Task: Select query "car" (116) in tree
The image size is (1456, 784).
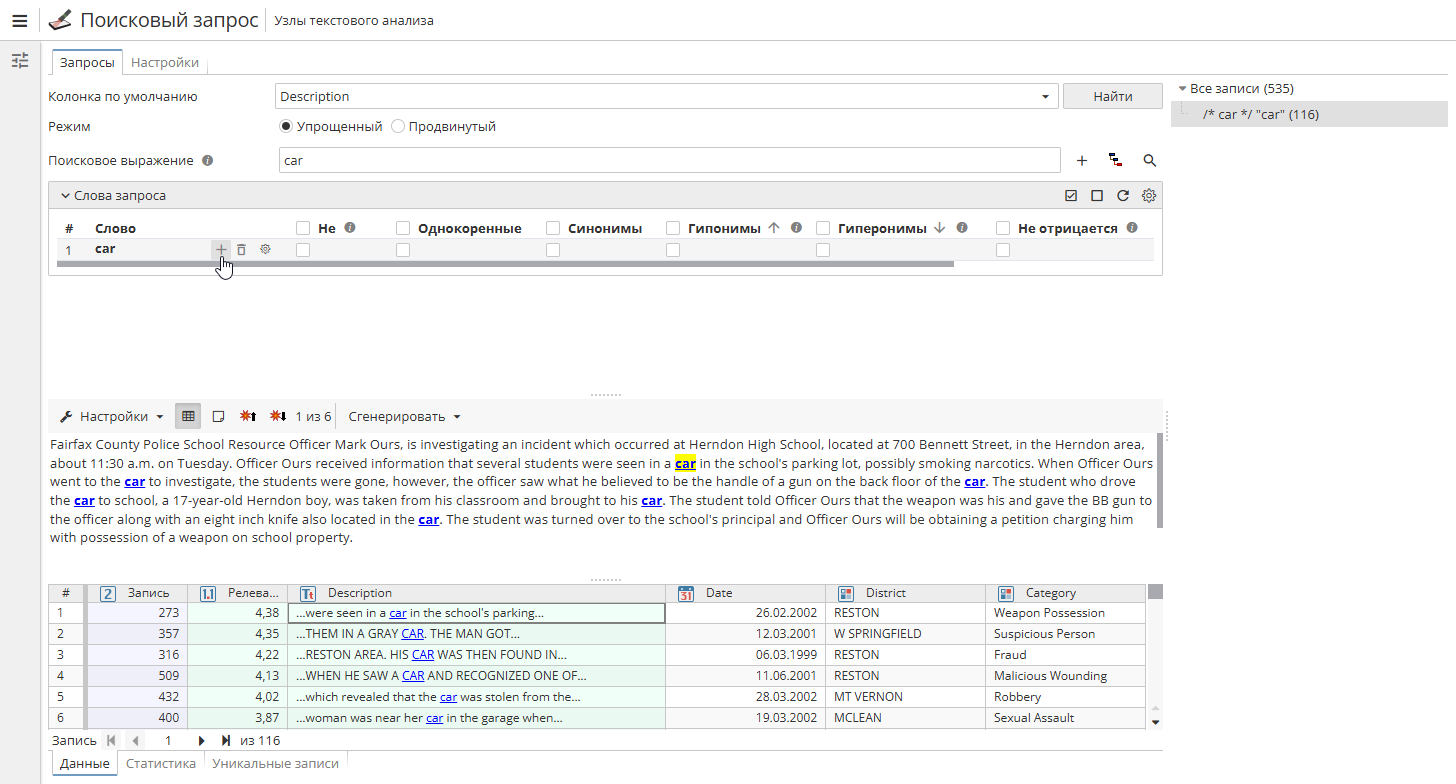Action: pos(1309,114)
